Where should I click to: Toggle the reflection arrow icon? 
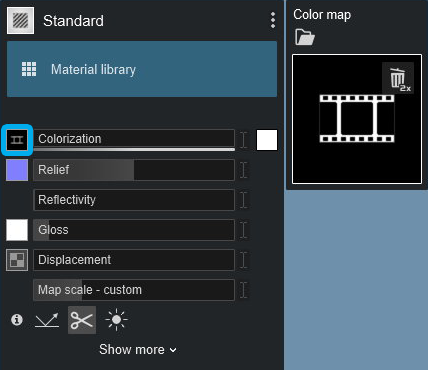(x=47, y=320)
